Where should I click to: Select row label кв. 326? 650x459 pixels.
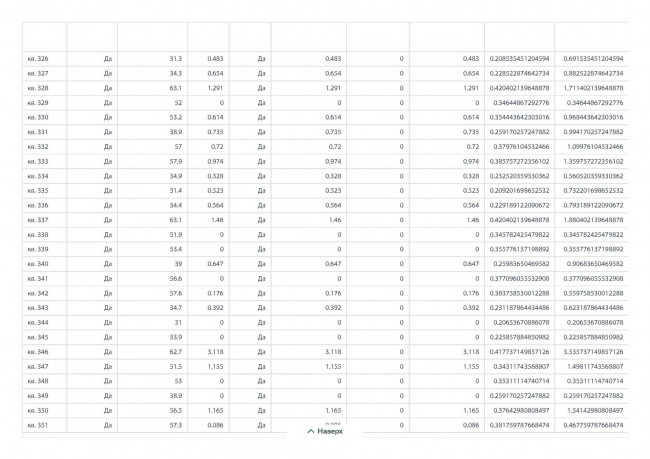pyautogui.click(x=38, y=59)
